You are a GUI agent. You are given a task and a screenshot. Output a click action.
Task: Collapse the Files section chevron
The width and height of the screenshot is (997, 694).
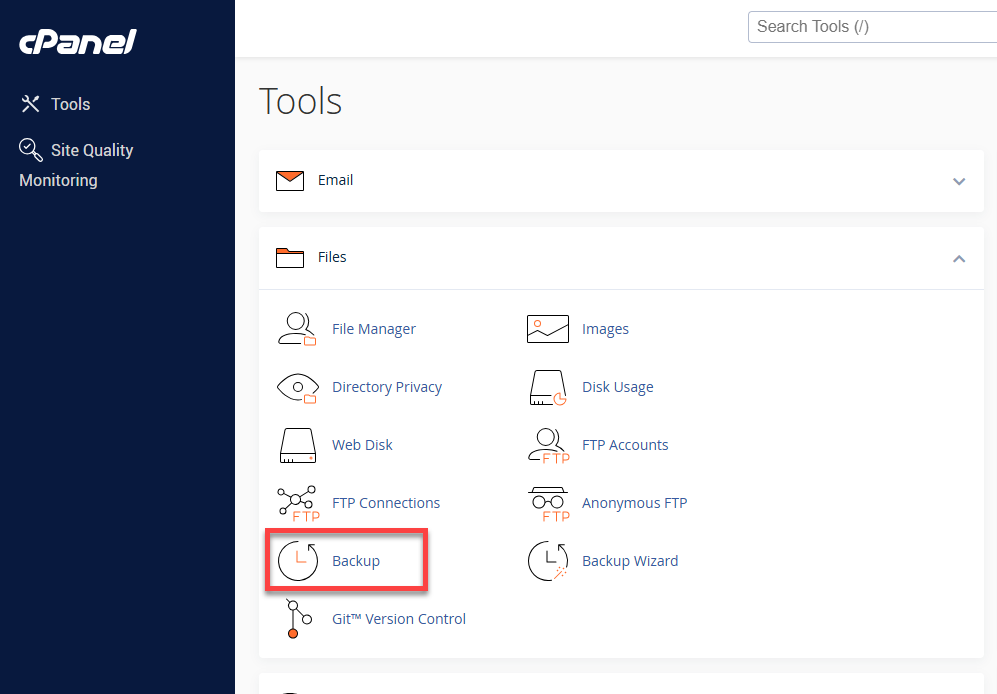click(x=959, y=258)
